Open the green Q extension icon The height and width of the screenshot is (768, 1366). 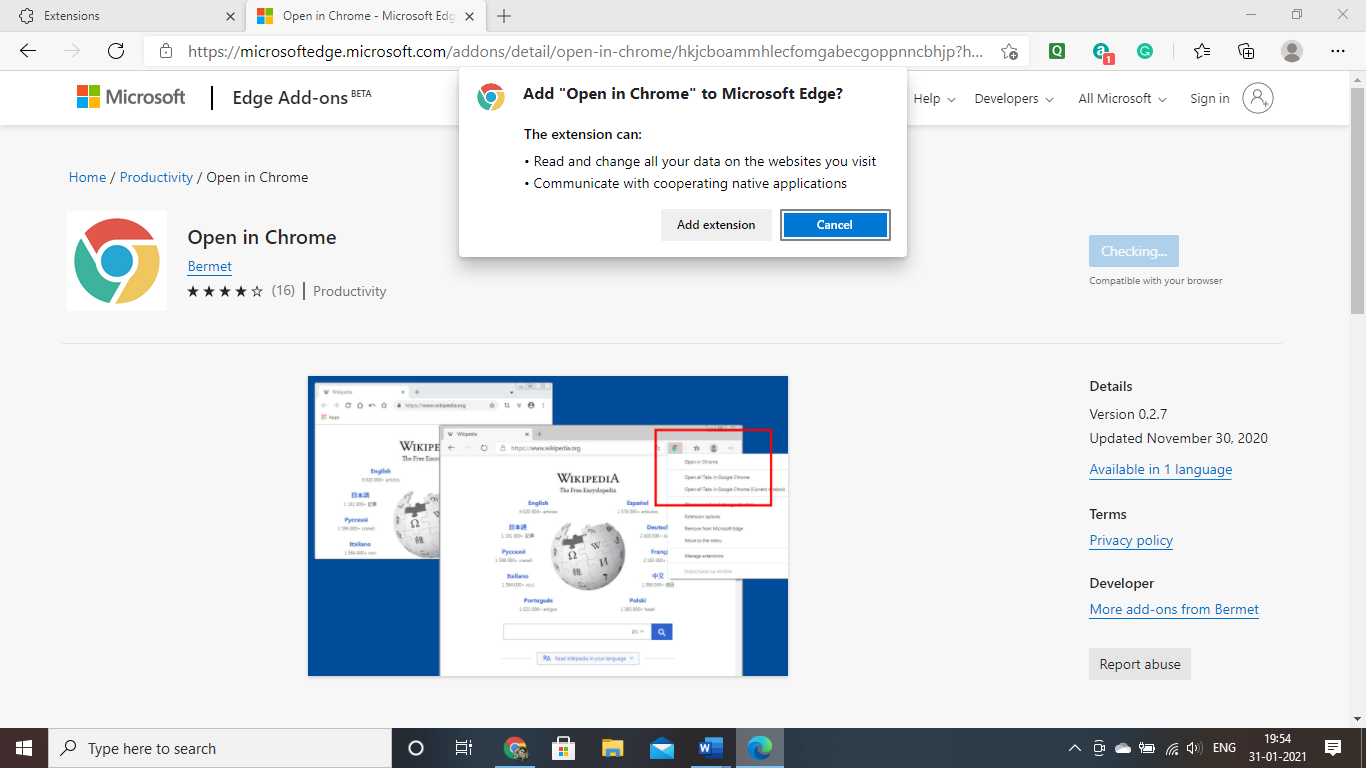[x=1057, y=51]
